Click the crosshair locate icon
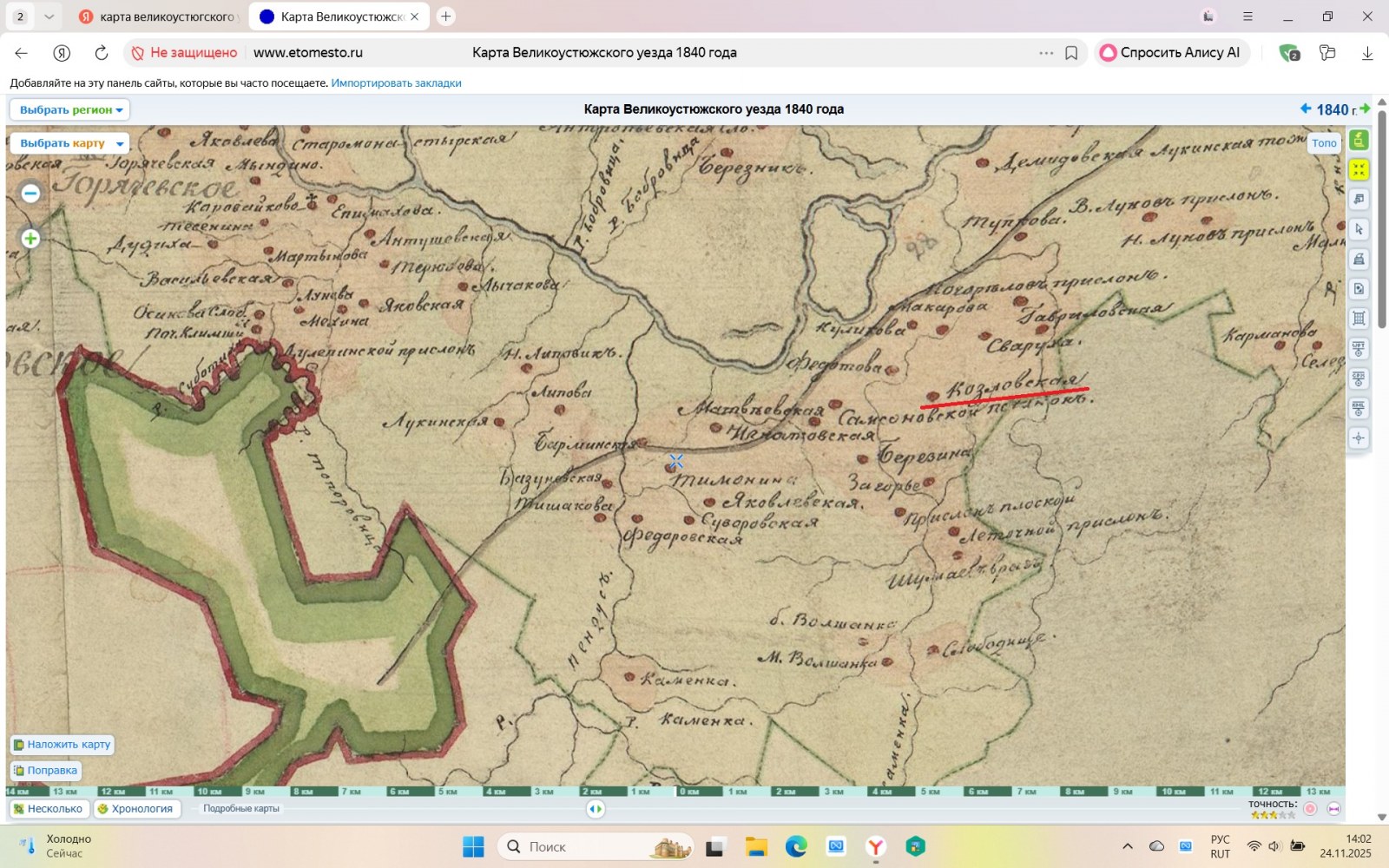The image size is (1389, 868). click(x=1359, y=438)
